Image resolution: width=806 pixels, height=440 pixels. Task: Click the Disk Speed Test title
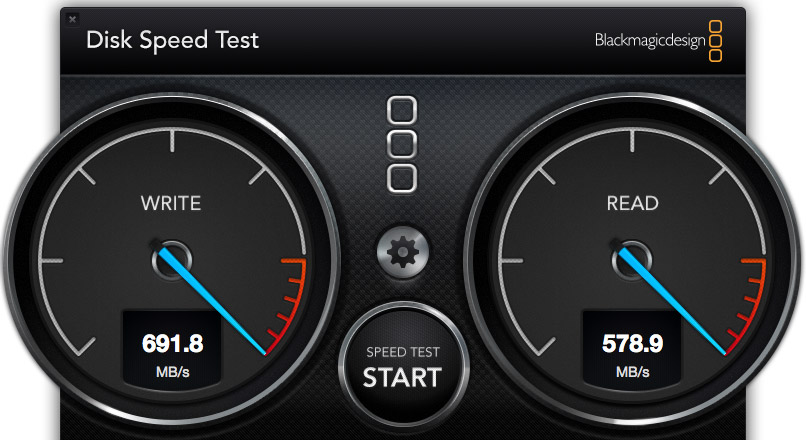pyautogui.click(x=172, y=40)
